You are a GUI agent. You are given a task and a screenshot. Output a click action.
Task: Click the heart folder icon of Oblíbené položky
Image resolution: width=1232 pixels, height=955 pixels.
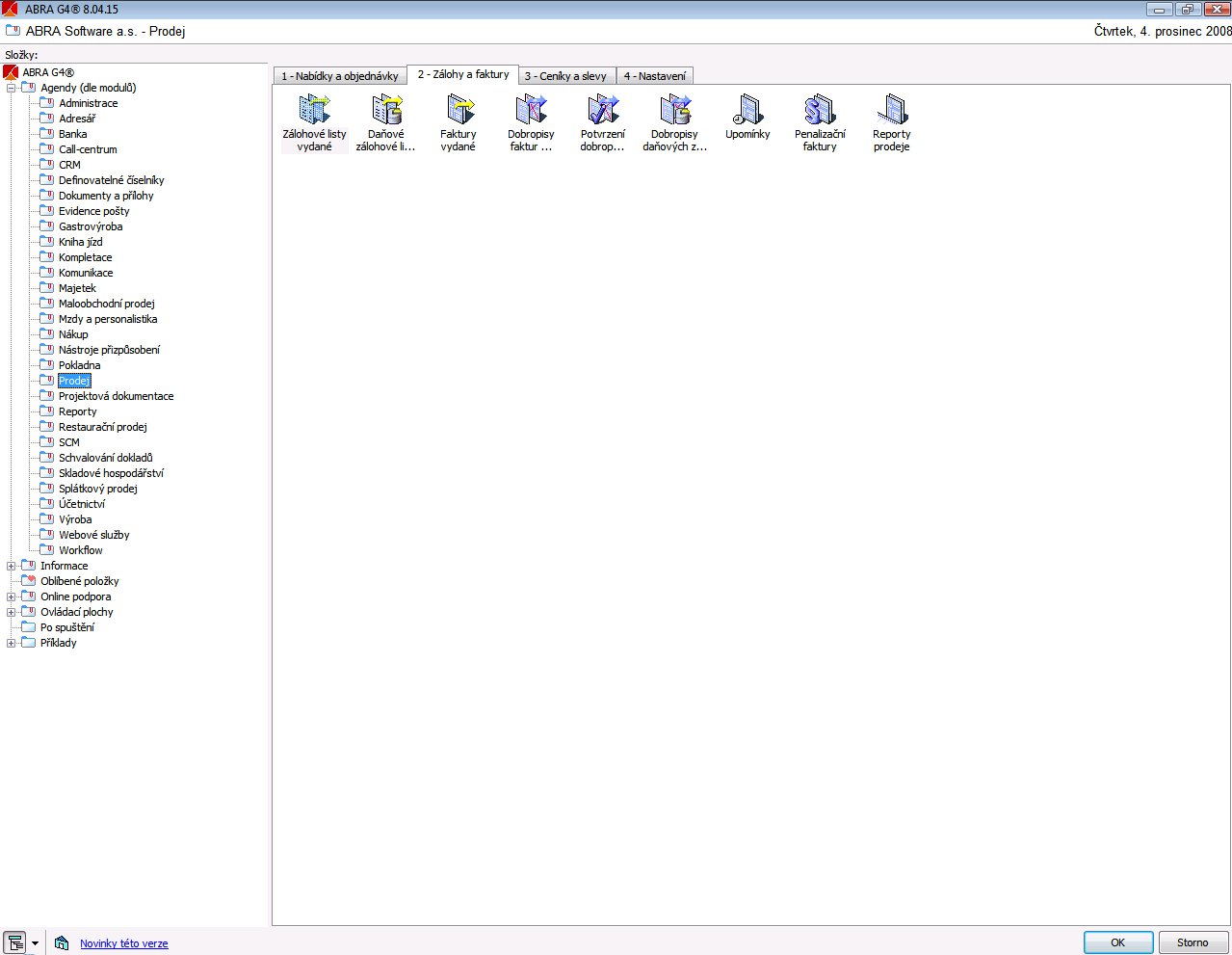(x=28, y=581)
